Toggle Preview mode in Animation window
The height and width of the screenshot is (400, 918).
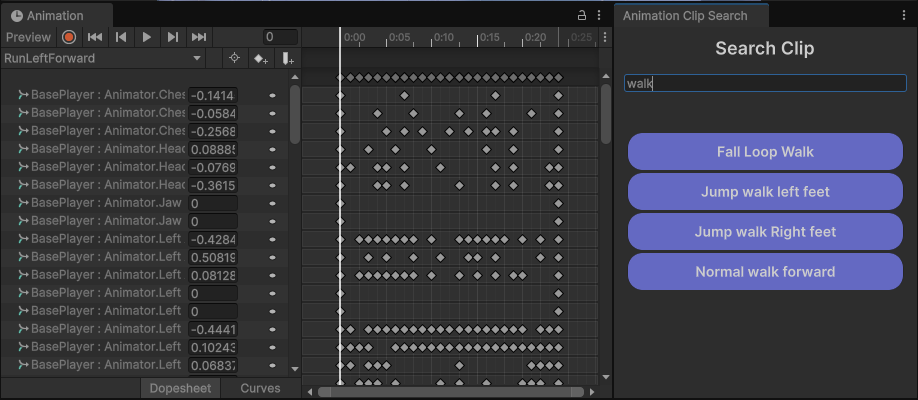[x=29, y=37]
